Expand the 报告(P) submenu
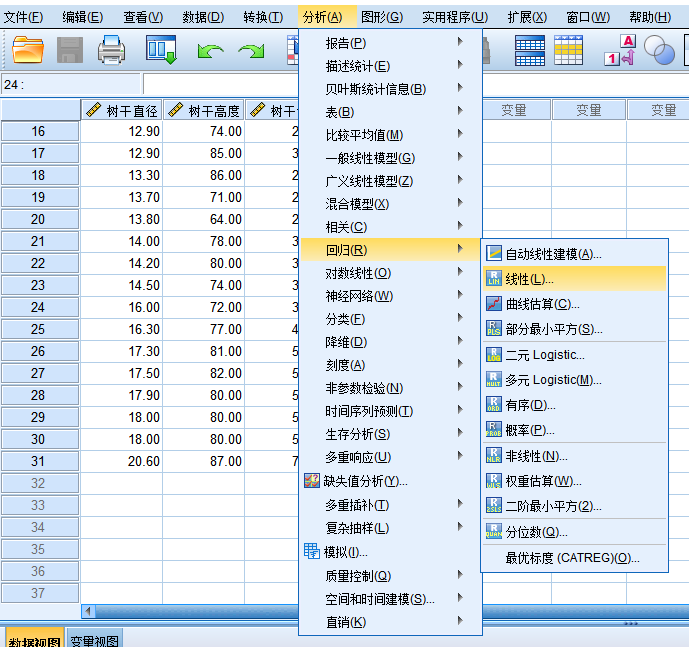689x647 pixels. pyautogui.click(x=390, y=43)
